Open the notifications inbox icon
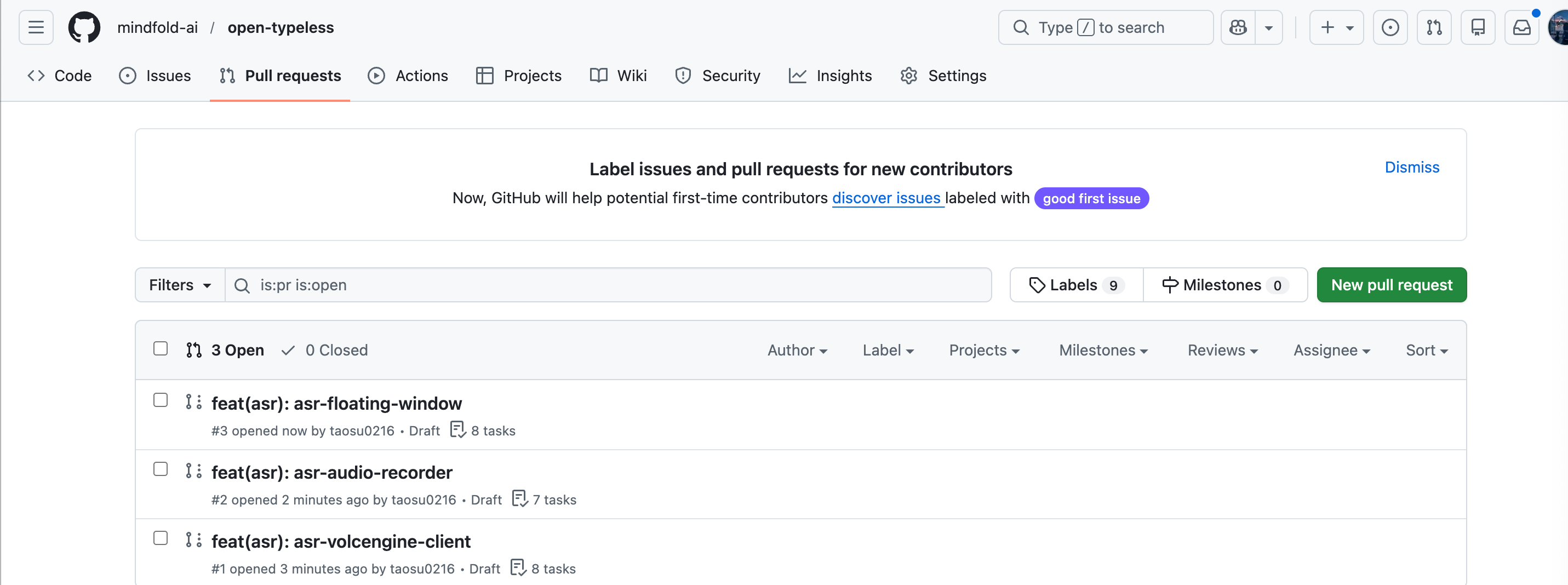The height and width of the screenshot is (585, 1568). (1522, 27)
